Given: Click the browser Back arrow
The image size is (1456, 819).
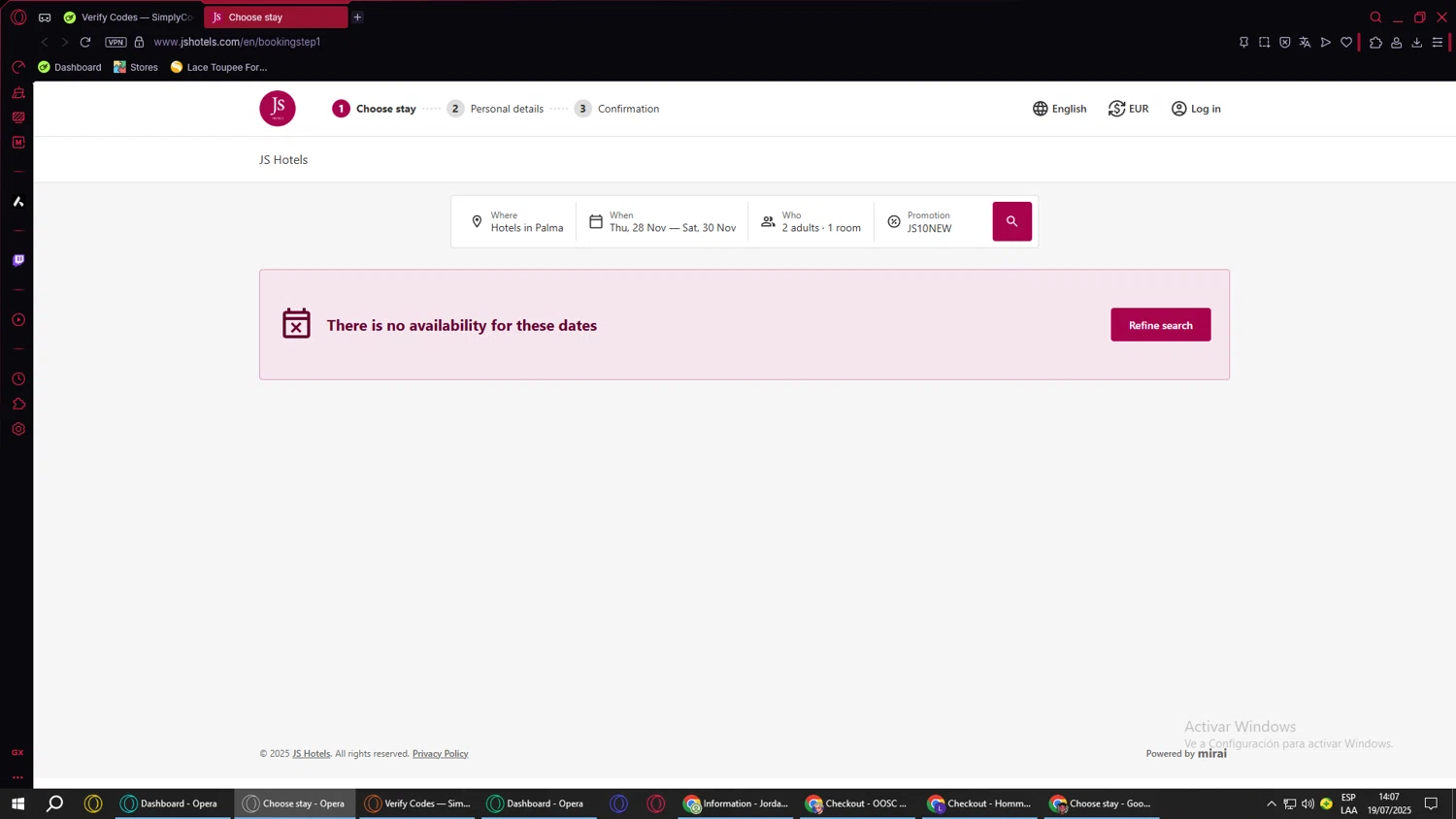Looking at the screenshot, I should tap(45, 42).
